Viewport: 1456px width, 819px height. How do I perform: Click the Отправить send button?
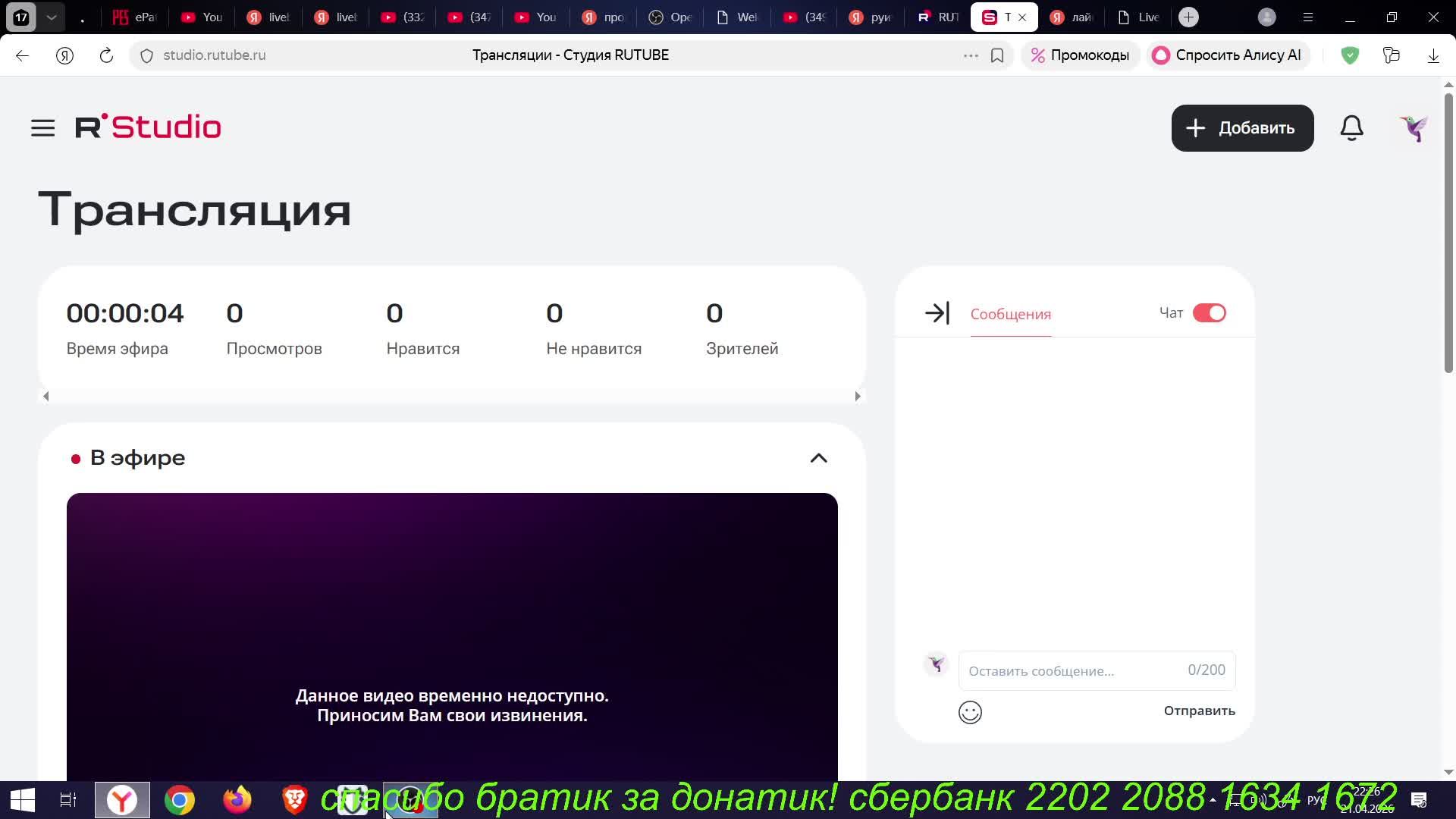tap(1199, 711)
